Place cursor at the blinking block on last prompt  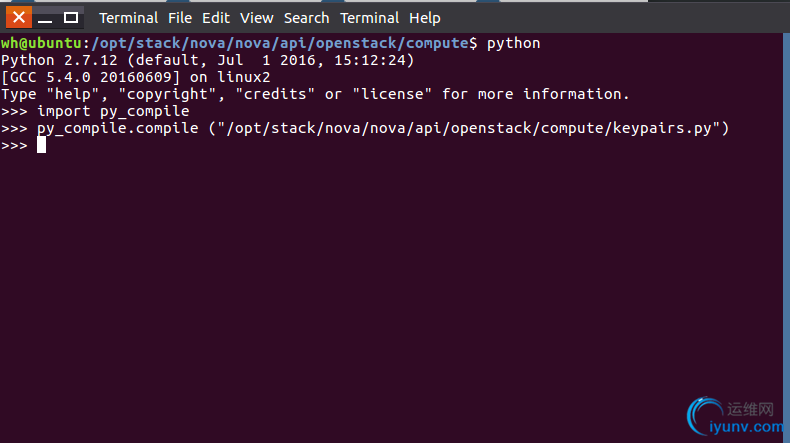click(x=41, y=145)
